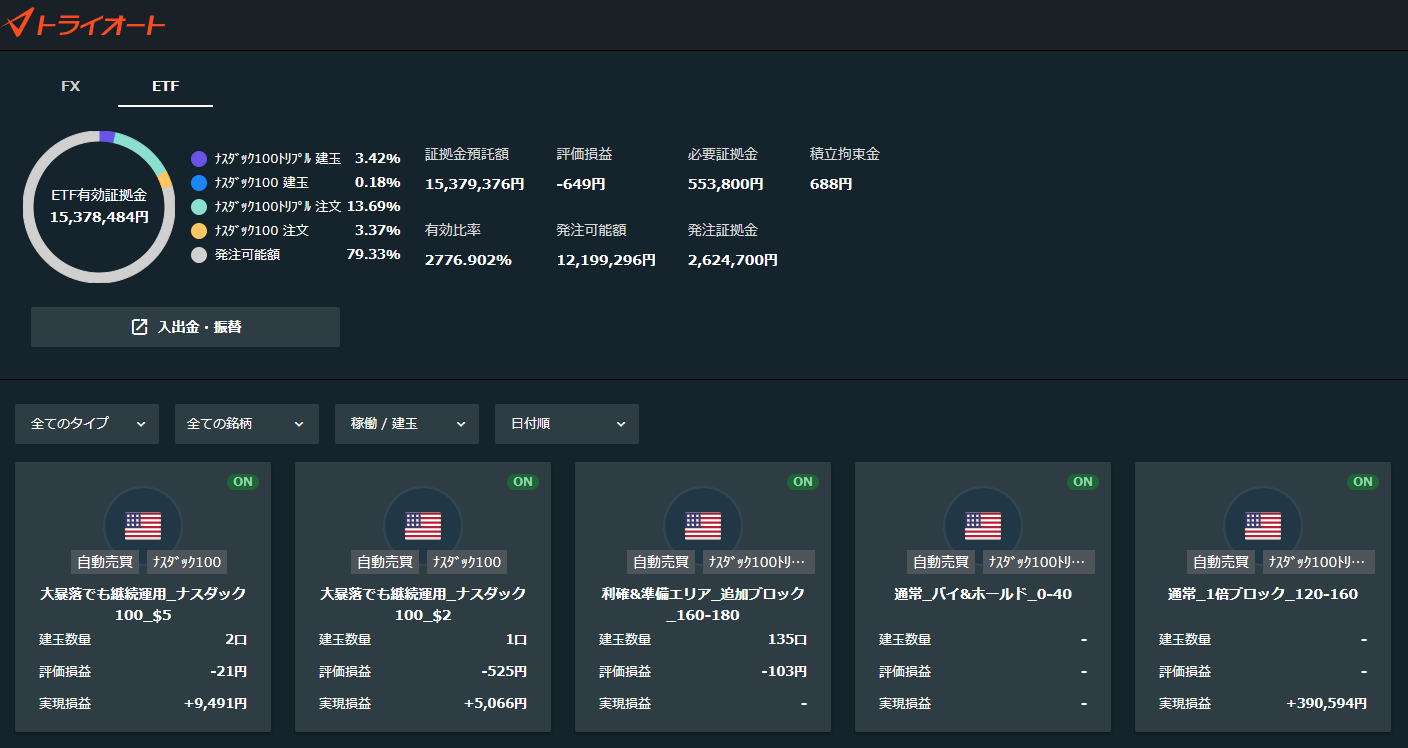Screen dimensions: 1408x748
Task: Click the トライオート logo
Action: click(84, 22)
